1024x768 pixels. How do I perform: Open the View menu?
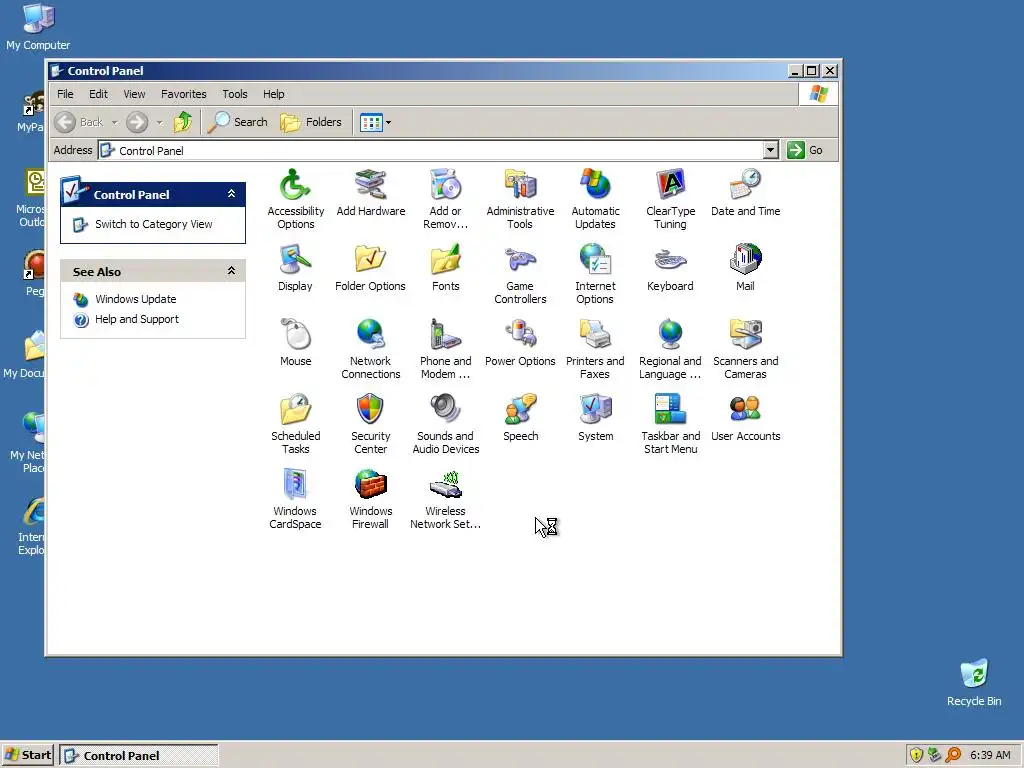135,94
